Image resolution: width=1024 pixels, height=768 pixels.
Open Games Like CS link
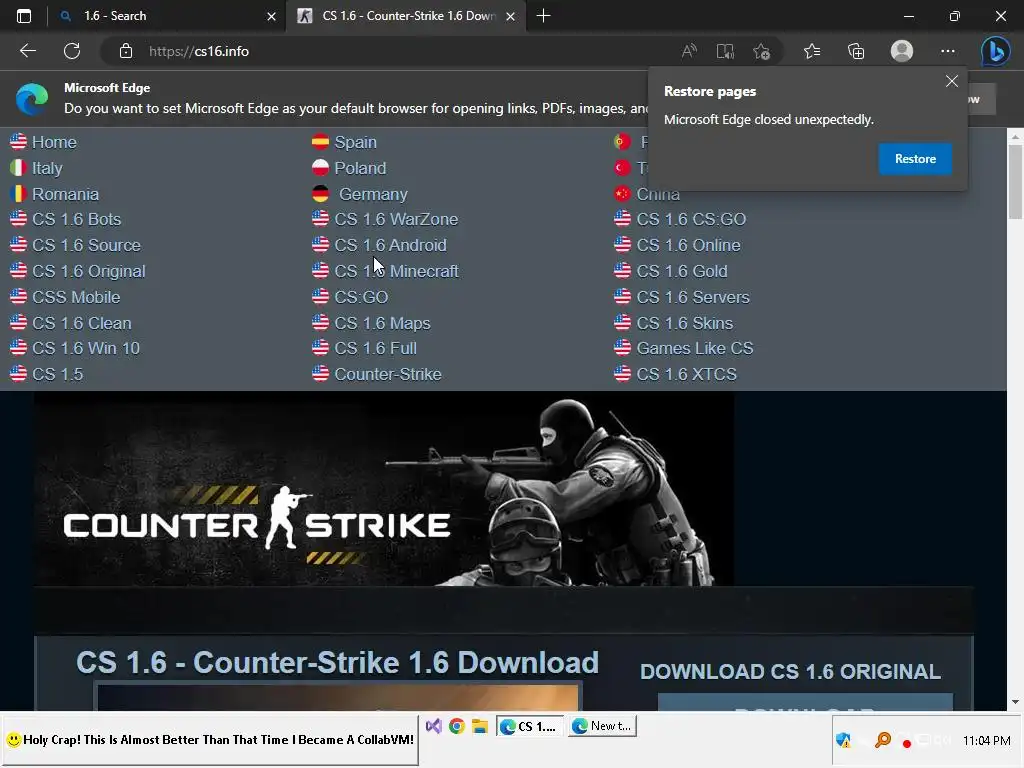coord(695,348)
